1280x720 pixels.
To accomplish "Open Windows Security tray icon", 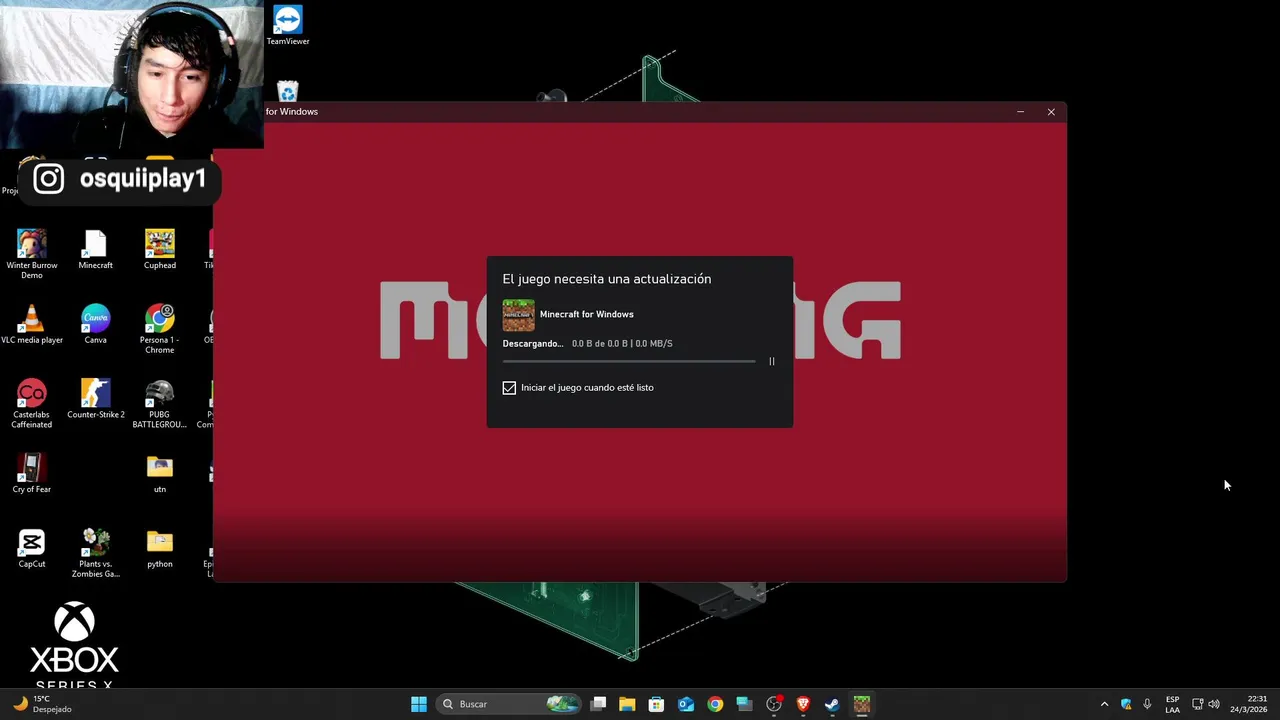I will pos(1126,704).
